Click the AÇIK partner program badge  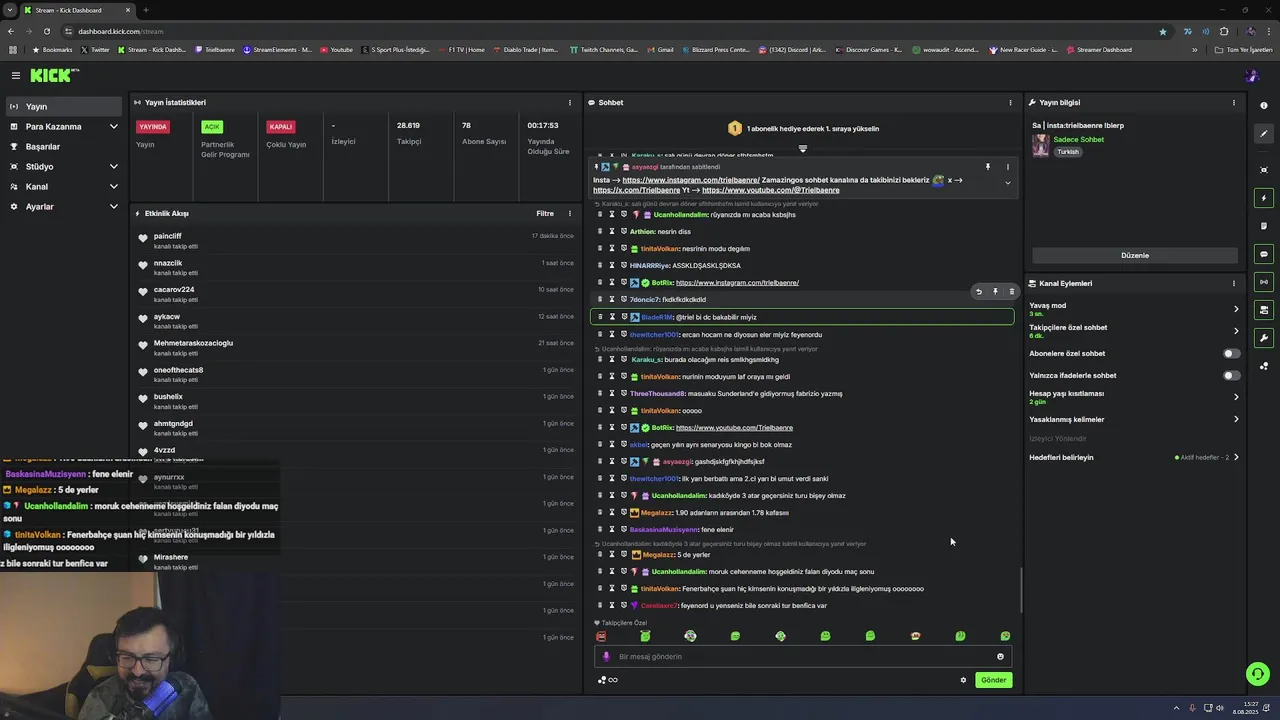click(x=212, y=127)
